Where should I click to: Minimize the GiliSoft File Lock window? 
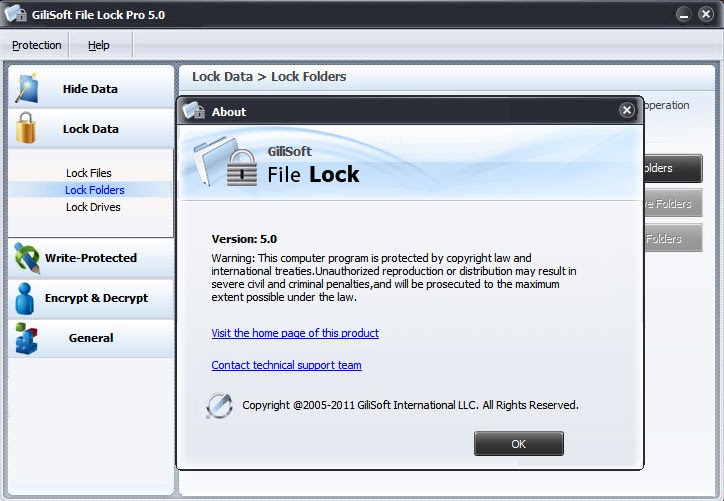coord(683,14)
